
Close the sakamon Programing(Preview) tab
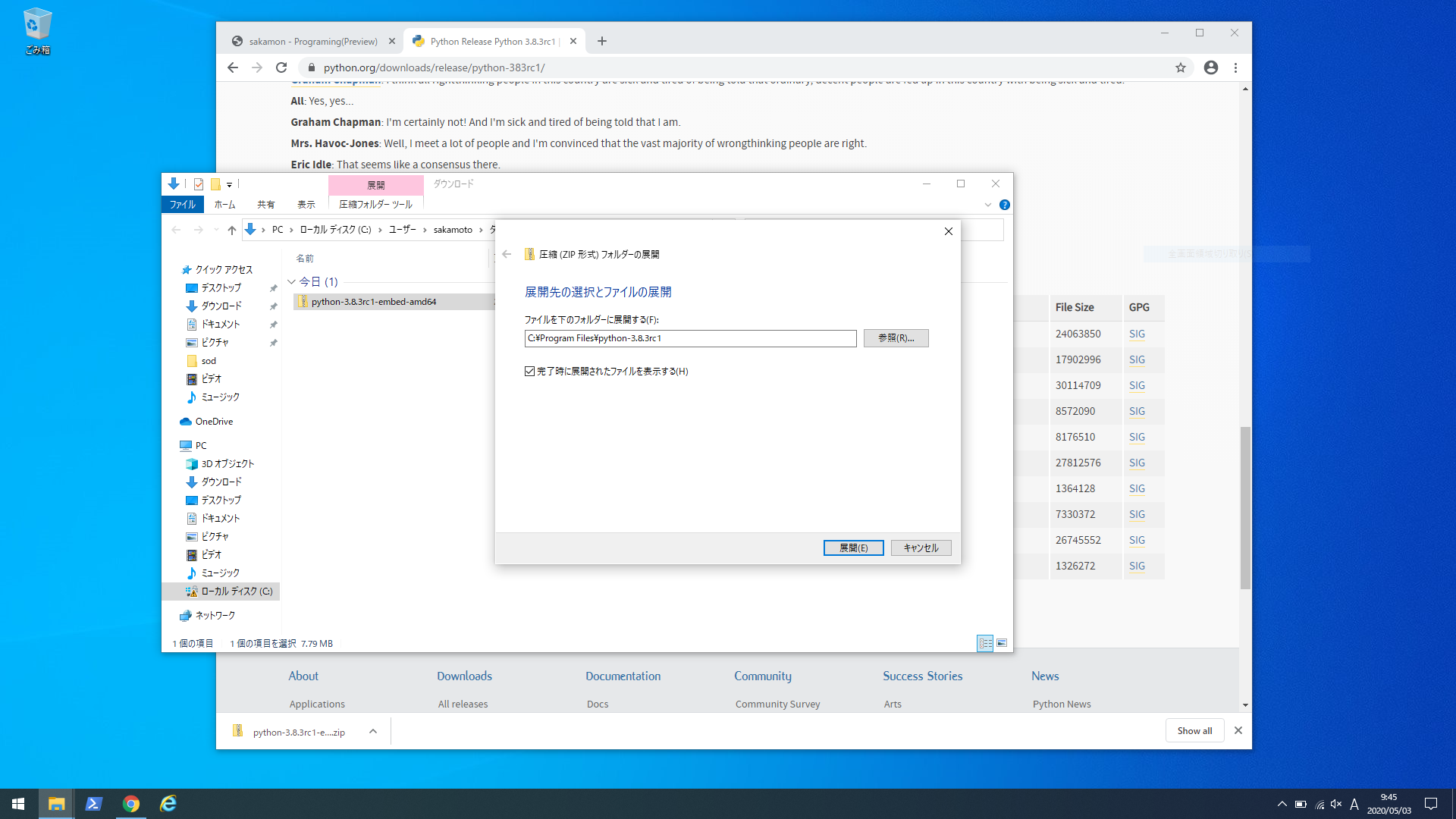click(392, 41)
